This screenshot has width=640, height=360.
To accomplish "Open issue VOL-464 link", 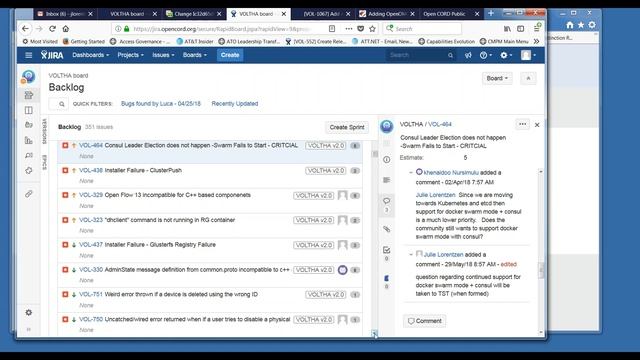I will point(91,145).
